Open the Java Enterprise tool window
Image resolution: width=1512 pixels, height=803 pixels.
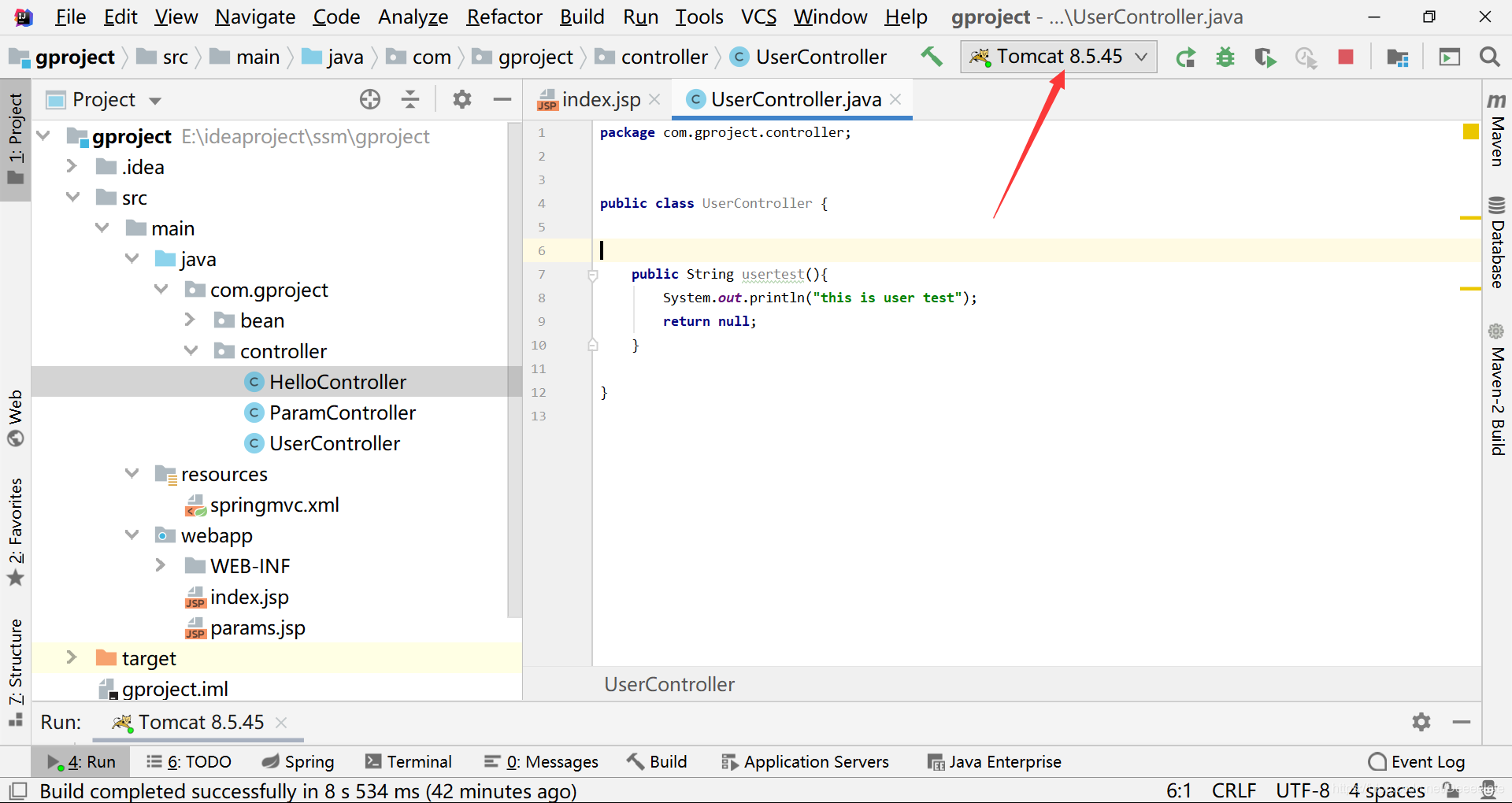coord(994,761)
